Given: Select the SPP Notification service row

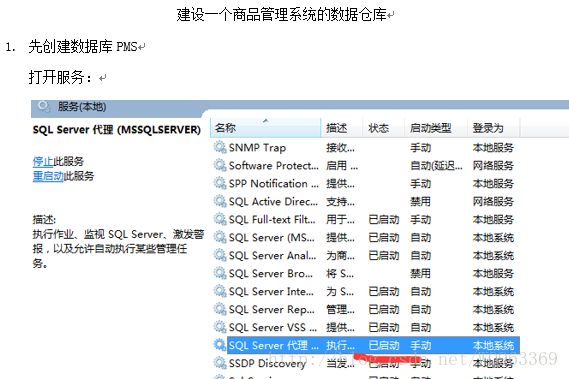Looking at the screenshot, I should pyautogui.click(x=366, y=183).
